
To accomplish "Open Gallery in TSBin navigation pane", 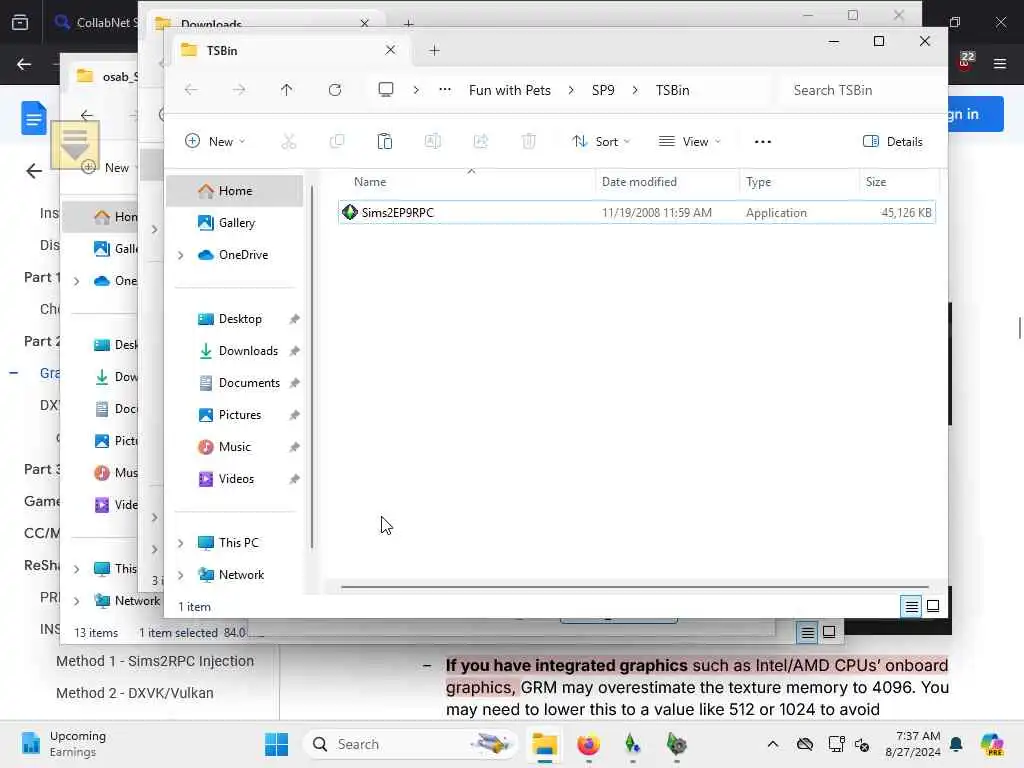I will click(x=235, y=223).
